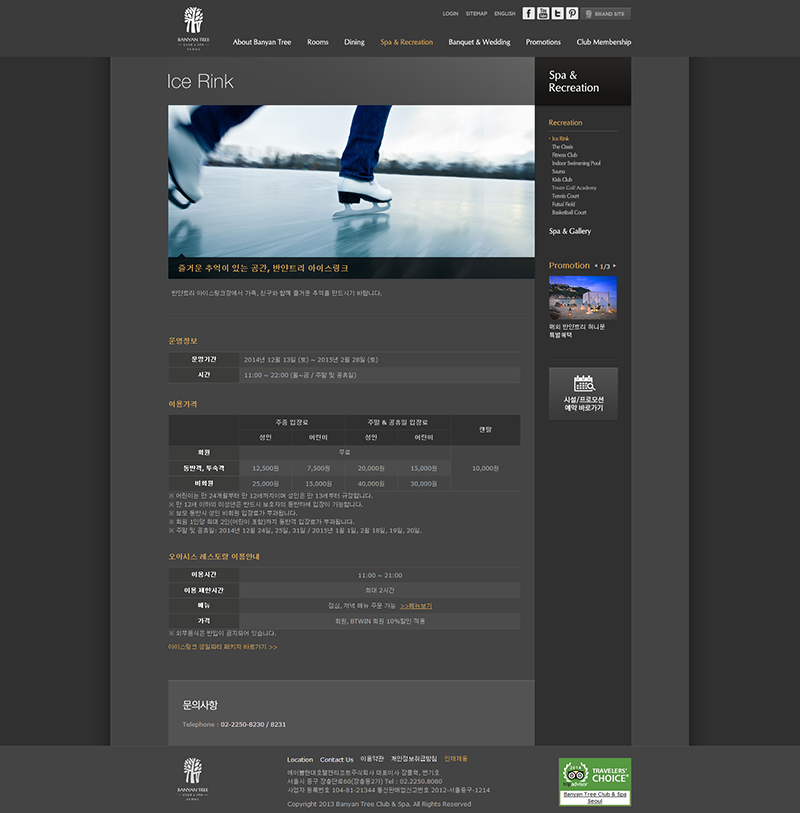Select Indoor Swimming Pool in sidebar
Image resolution: width=800 pixels, height=813 pixels.
point(576,163)
